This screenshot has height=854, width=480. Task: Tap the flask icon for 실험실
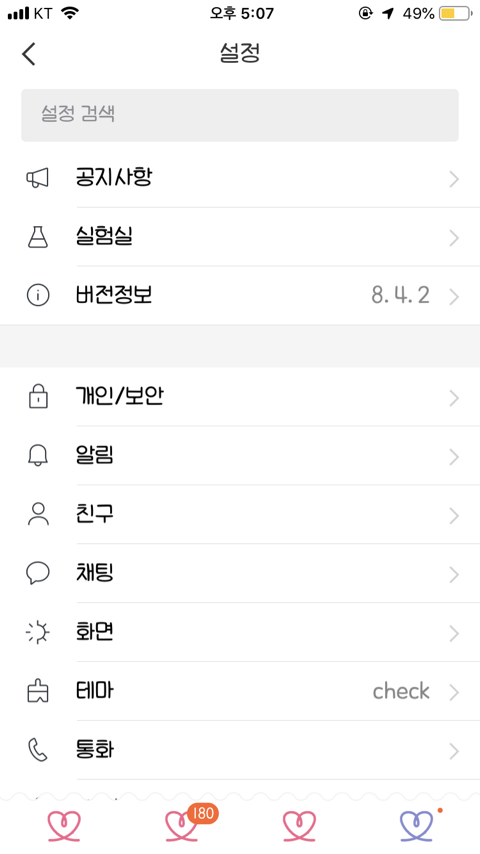(38, 237)
